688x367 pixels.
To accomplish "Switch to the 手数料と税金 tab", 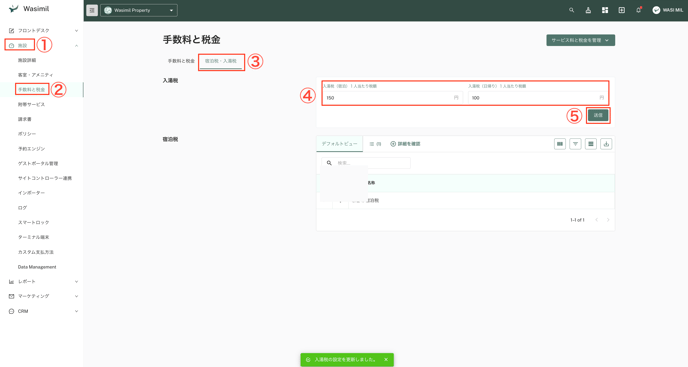I will [181, 61].
